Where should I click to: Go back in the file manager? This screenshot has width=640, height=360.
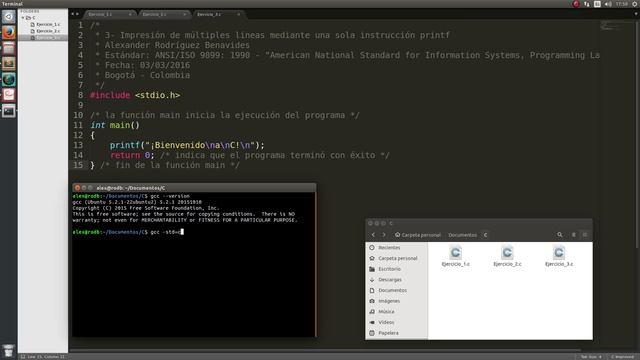click(373, 235)
